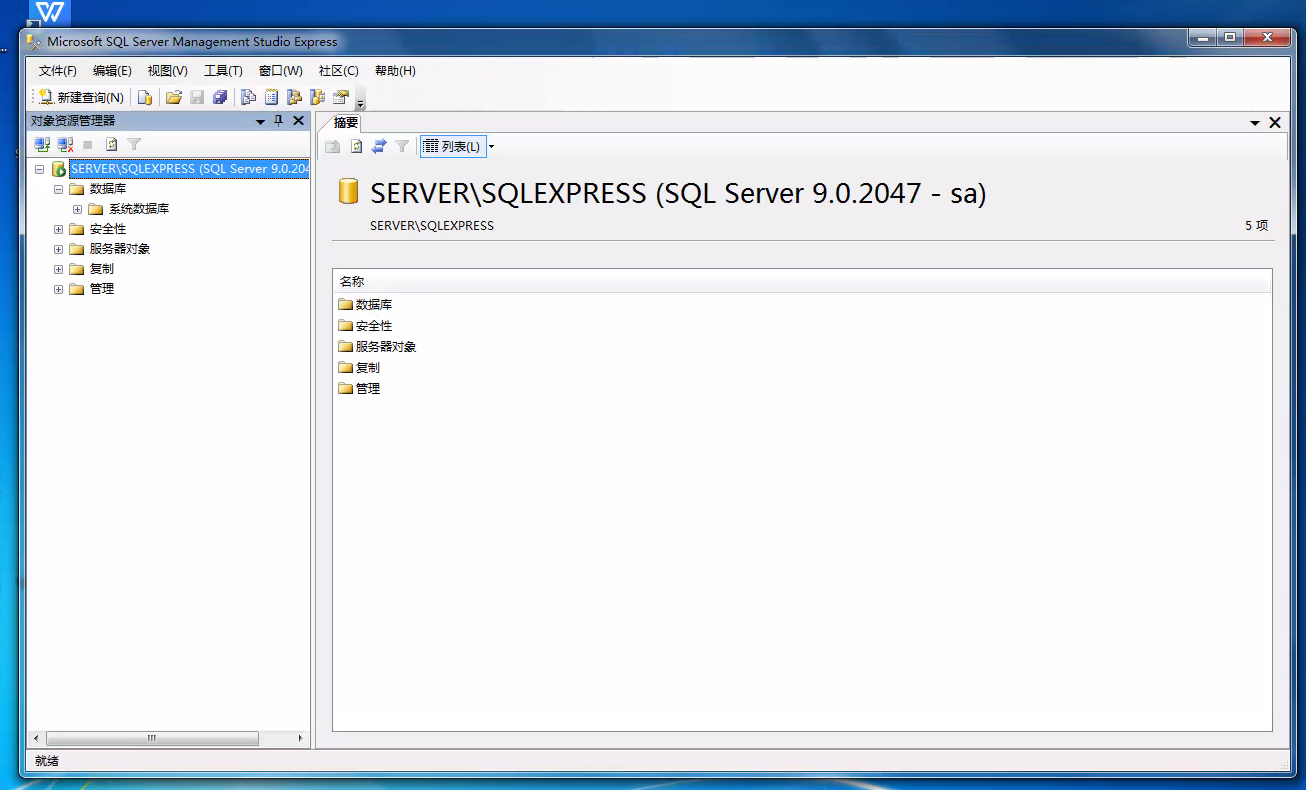Select 数据库 in the Object Explorer tree
Screen dimensions: 1306x790
108,189
